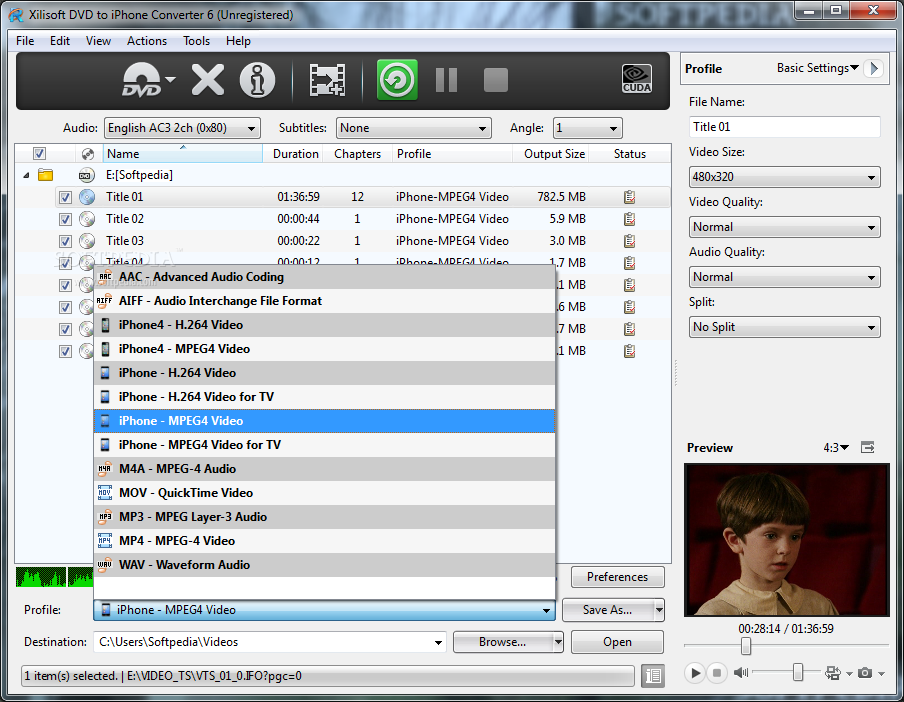Open the File menu

25,41
